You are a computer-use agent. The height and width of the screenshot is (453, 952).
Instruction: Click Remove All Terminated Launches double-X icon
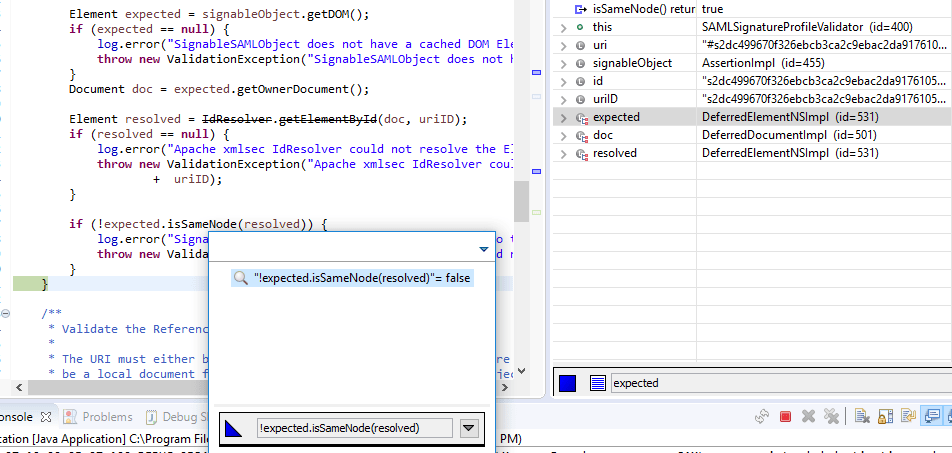click(x=831, y=417)
